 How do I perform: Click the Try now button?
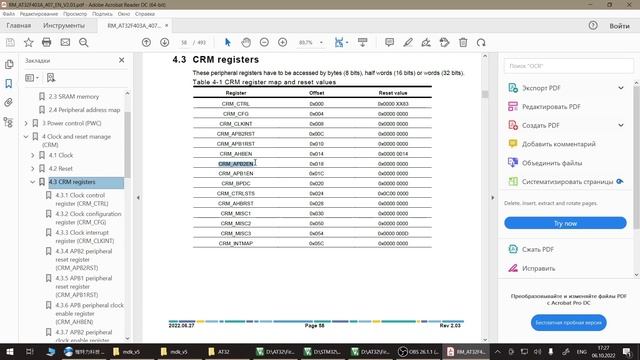(x=565, y=223)
